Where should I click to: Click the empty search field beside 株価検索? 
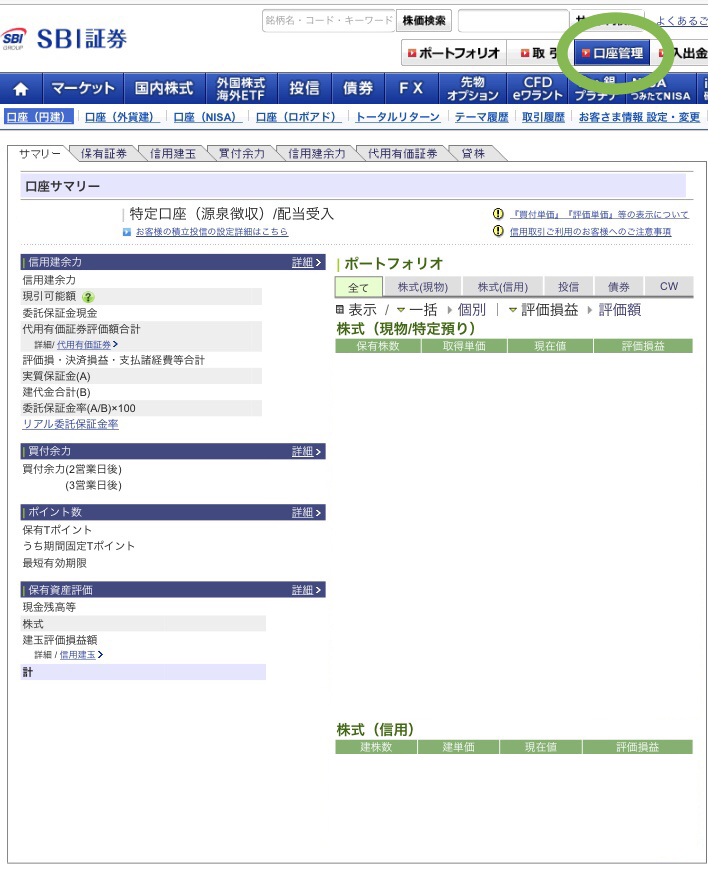[513, 21]
